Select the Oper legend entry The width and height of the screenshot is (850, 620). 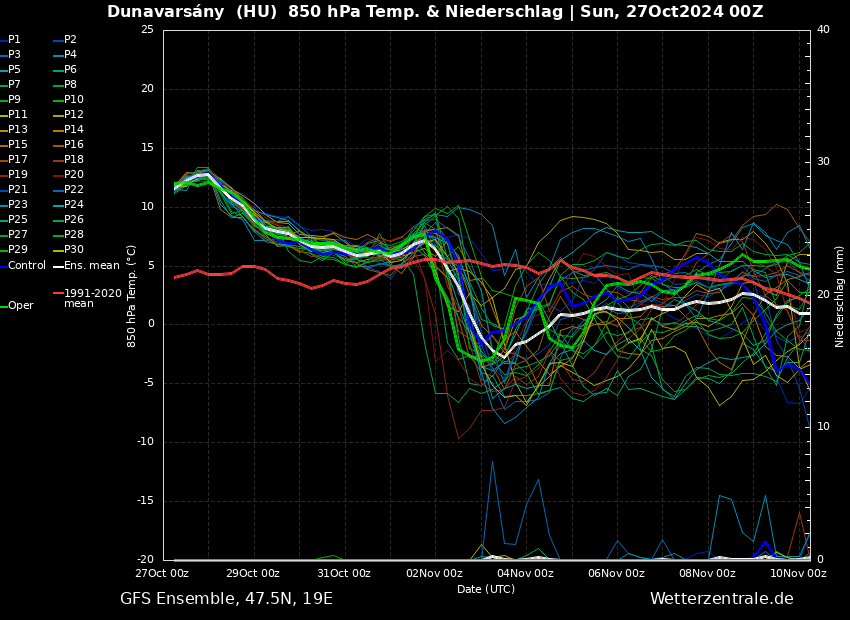pos(20,306)
